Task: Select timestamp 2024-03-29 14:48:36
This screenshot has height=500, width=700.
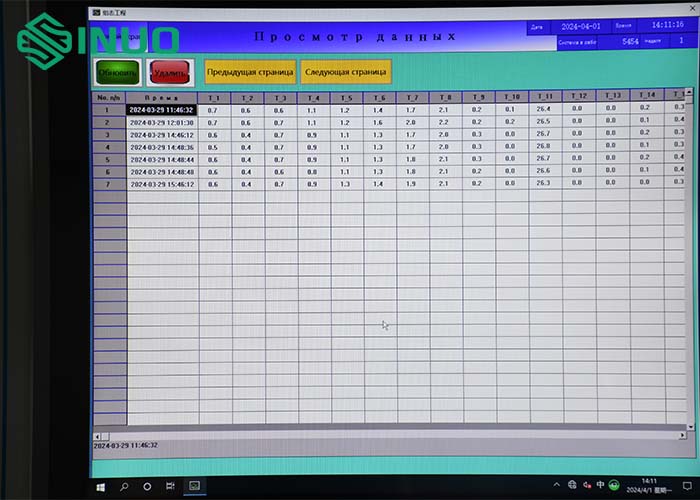Action: [162, 147]
